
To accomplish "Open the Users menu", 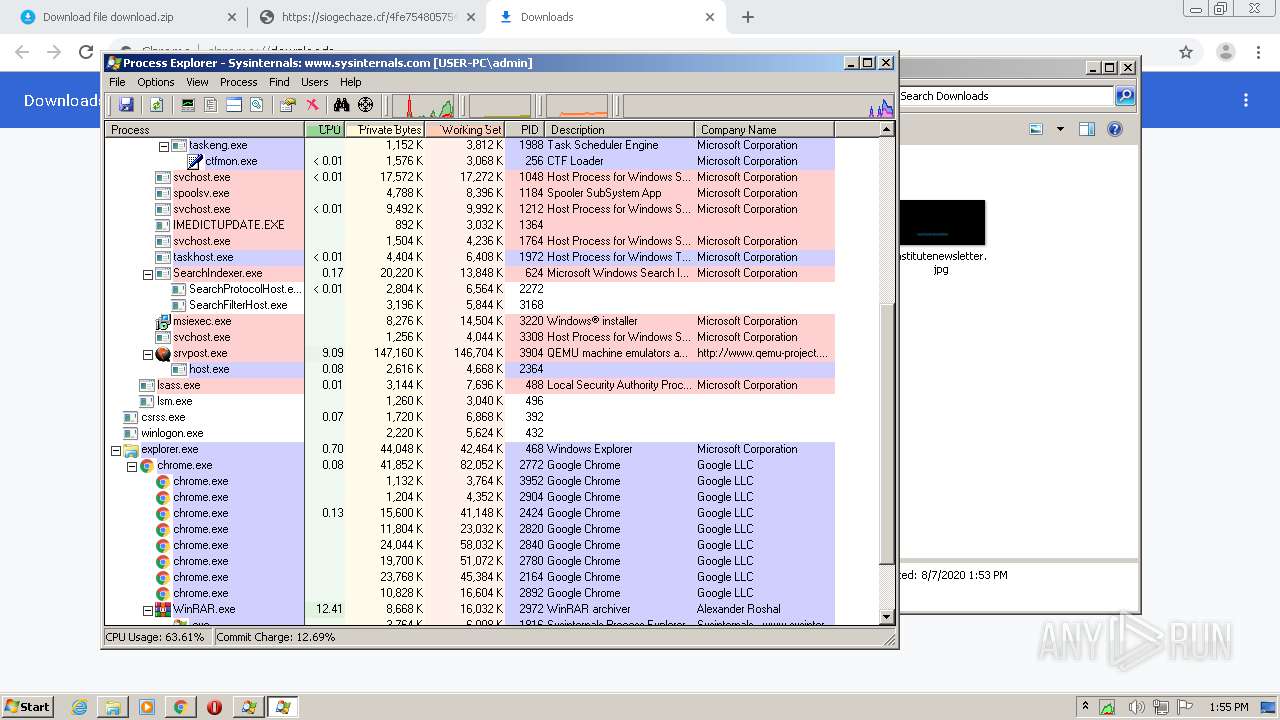I will tap(315, 82).
